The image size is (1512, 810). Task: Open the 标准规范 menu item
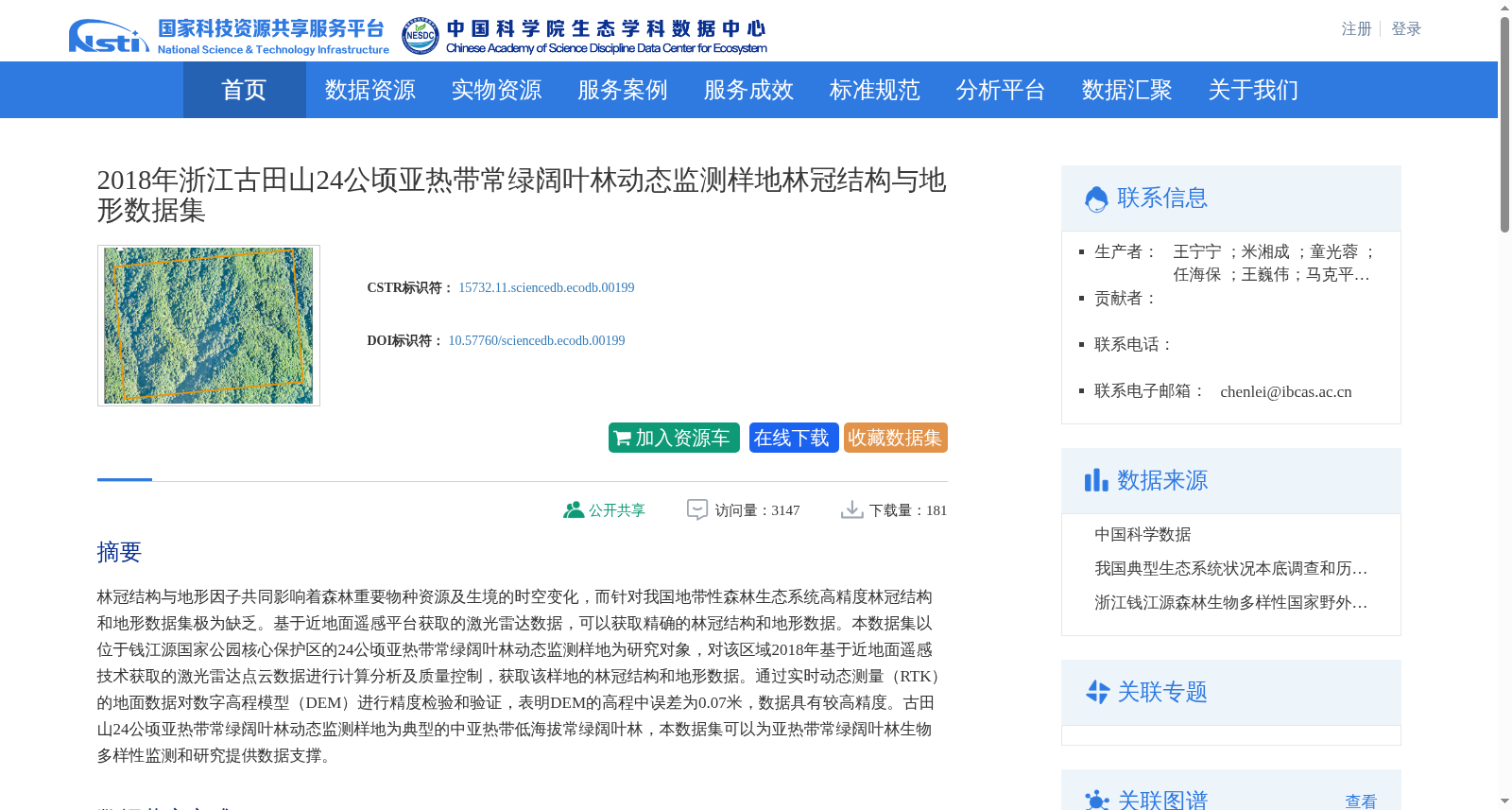tap(875, 90)
